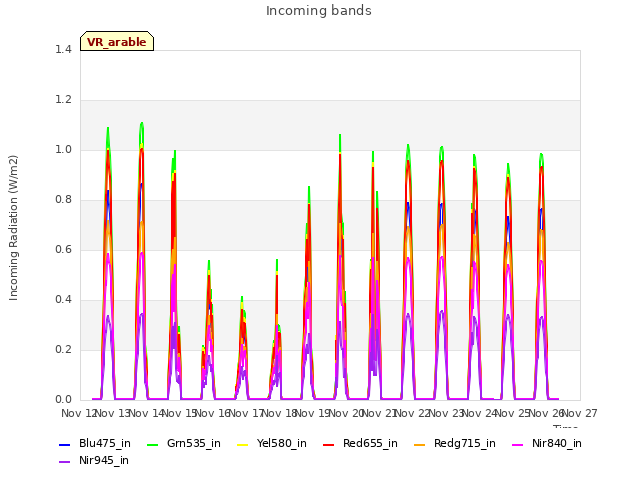Screen dimensions: 640x480
Task: Click the green Grn535_in legend swatch
Action: coord(152,444)
